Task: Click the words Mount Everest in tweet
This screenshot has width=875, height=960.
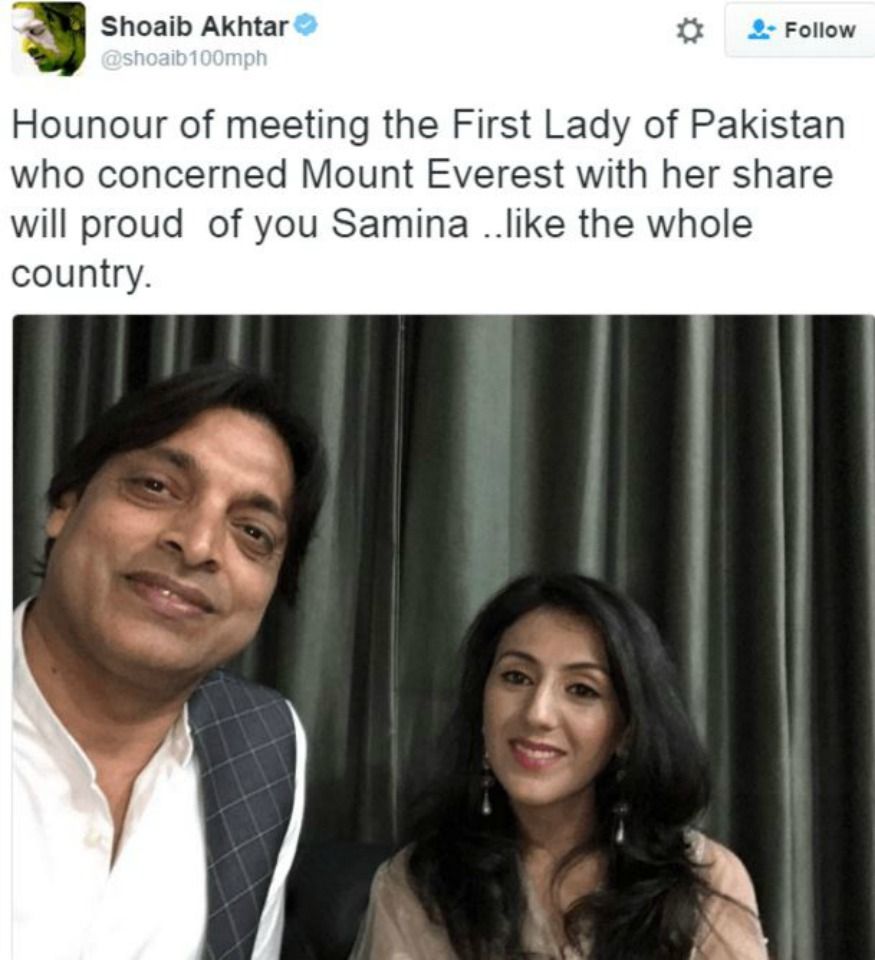Action: pos(432,174)
